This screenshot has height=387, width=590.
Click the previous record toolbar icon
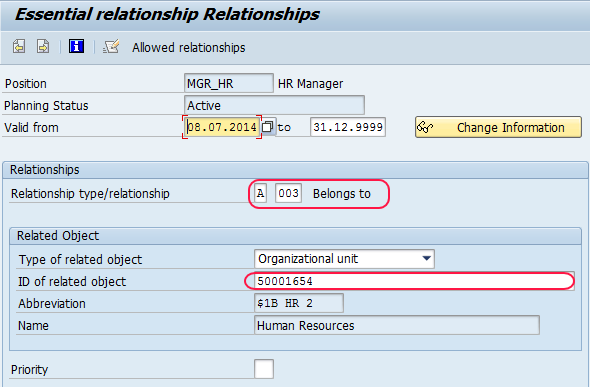pos(19,47)
